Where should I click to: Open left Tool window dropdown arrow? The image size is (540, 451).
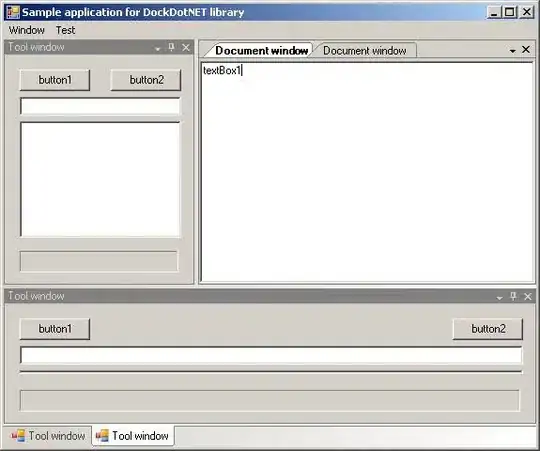[158, 49]
